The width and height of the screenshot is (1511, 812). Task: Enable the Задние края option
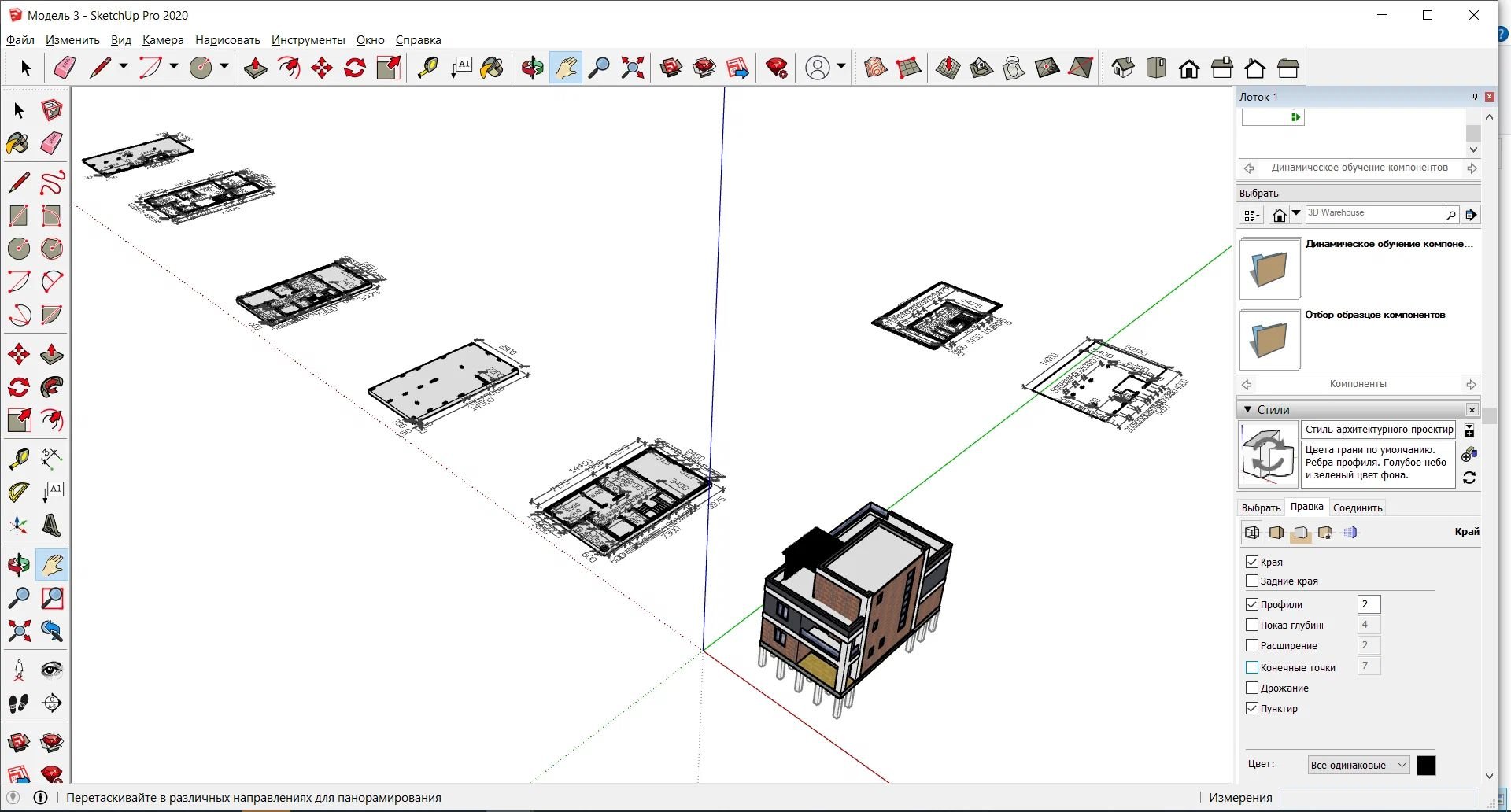tap(1252, 581)
